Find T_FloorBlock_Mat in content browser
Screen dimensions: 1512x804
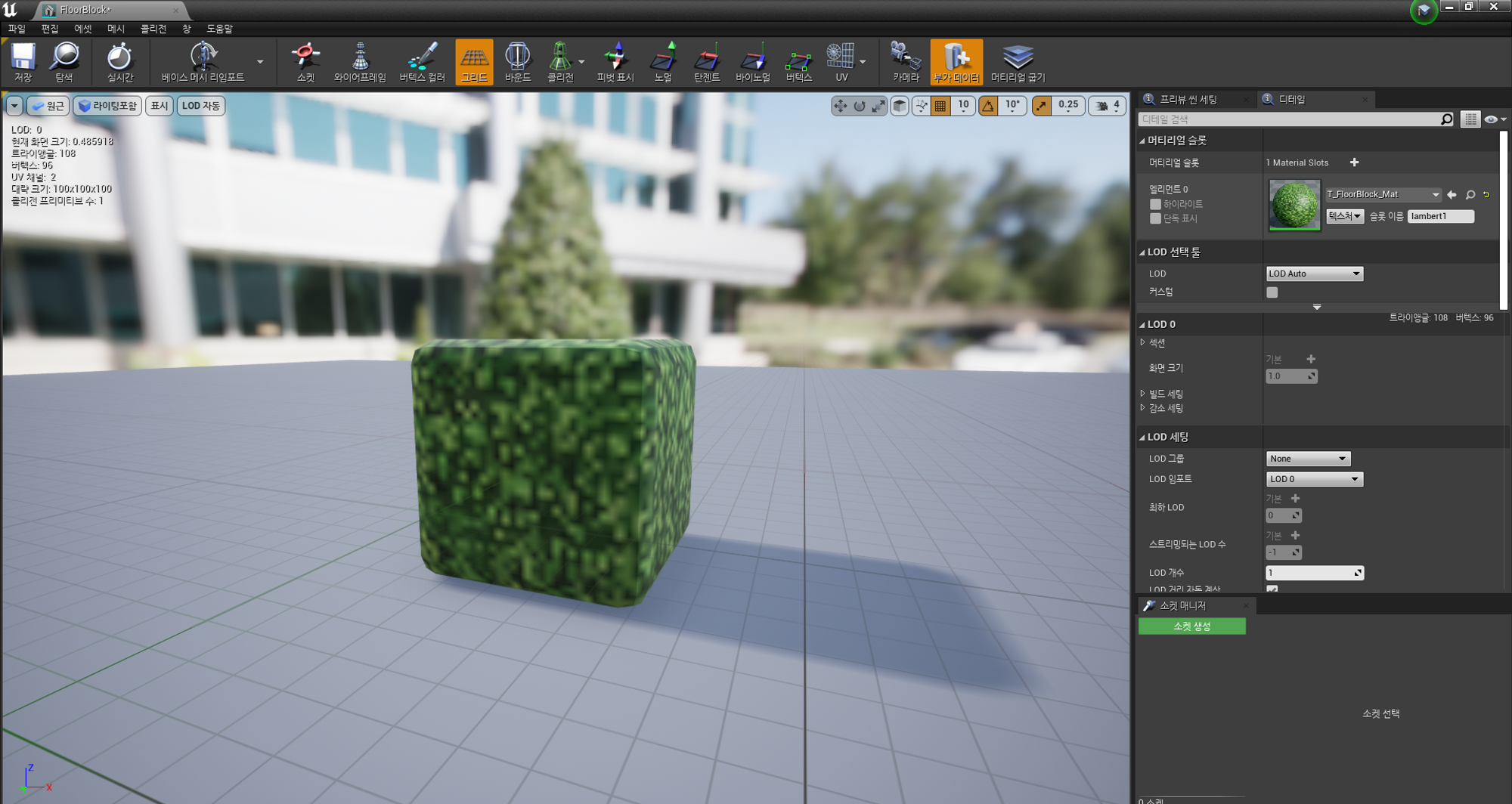click(1470, 195)
